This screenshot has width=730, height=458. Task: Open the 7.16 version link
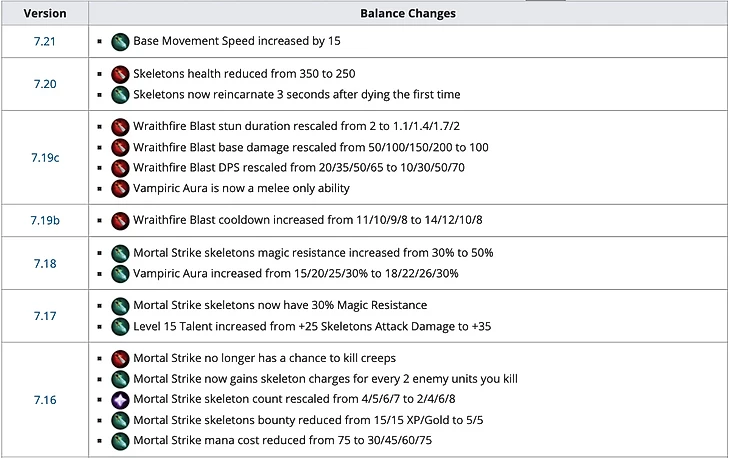point(45,399)
